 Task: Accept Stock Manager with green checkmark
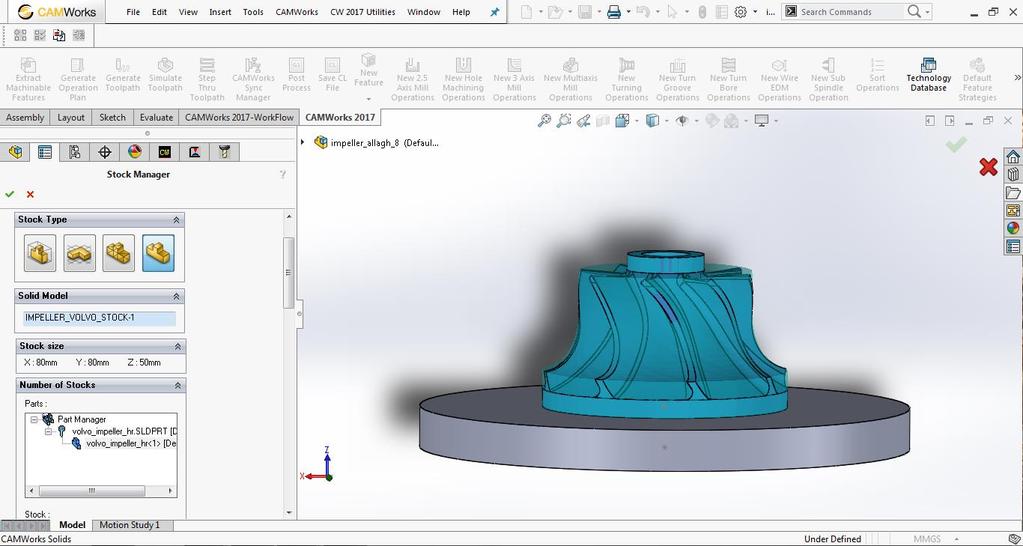10,194
